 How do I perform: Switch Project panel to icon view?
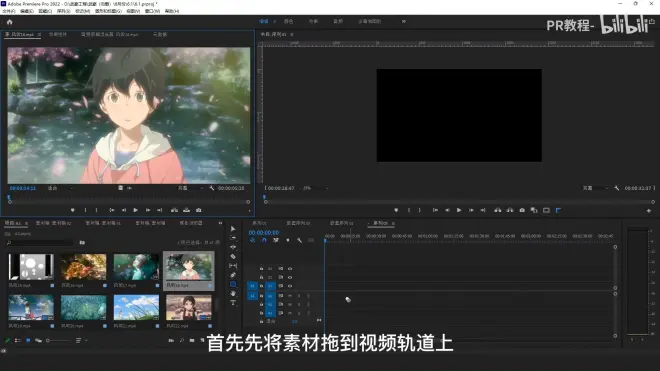pos(28,340)
